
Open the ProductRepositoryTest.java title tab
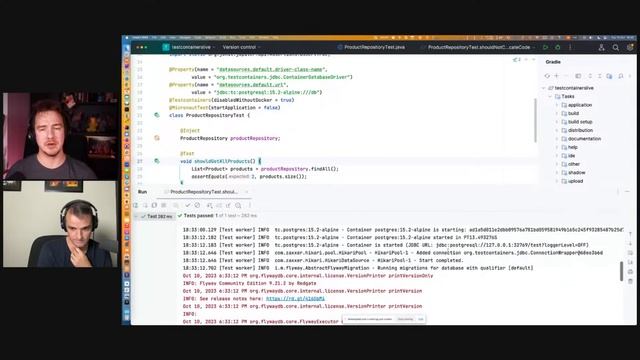coord(371,47)
